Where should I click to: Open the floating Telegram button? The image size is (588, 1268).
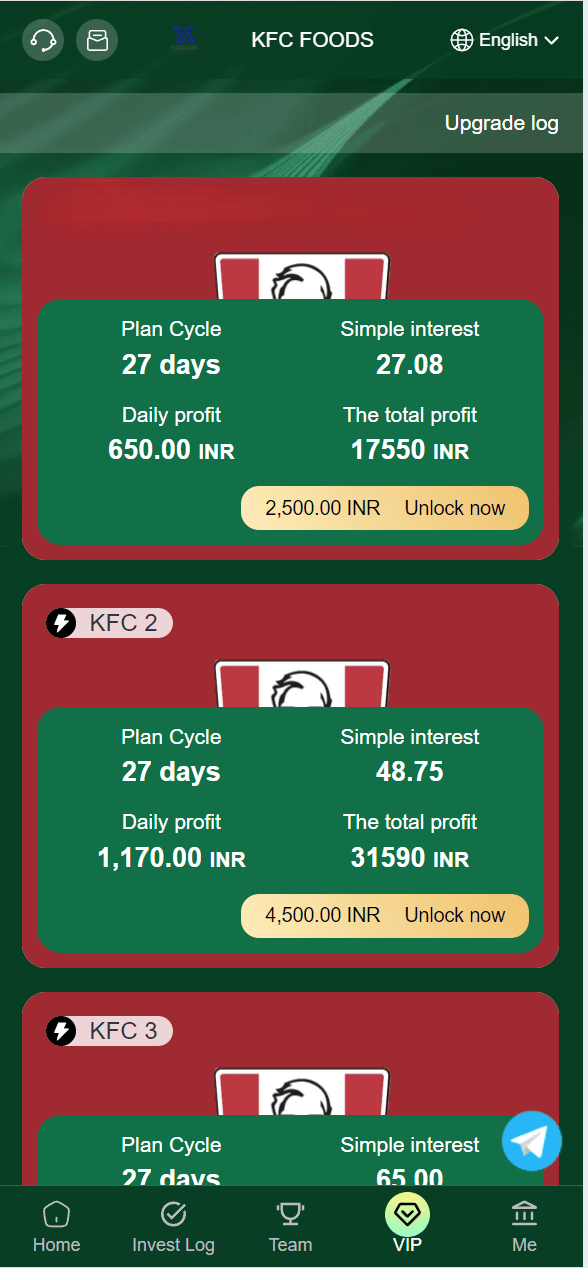[x=532, y=1141]
